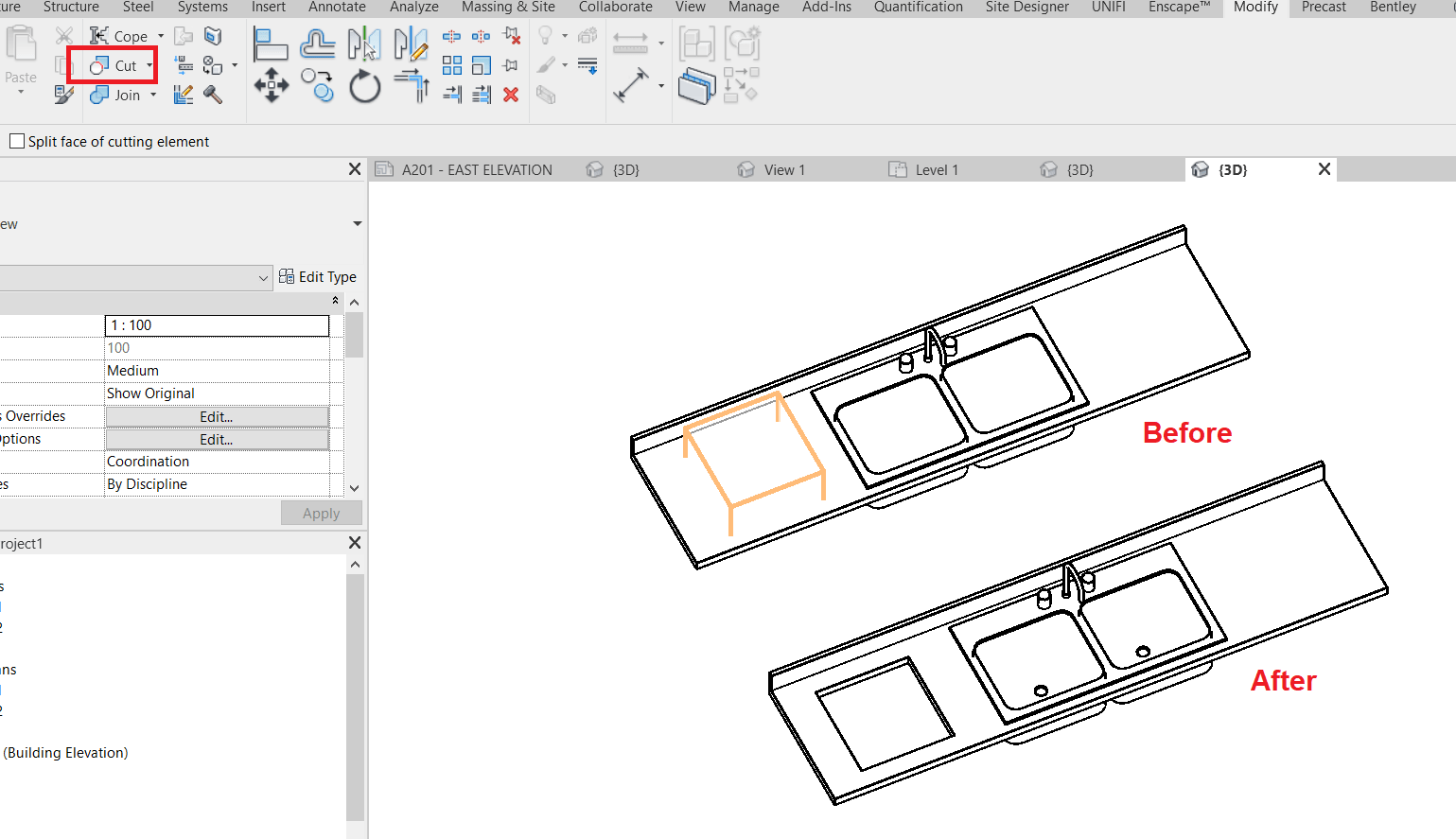
Task: Select the Rotate tool
Action: click(x=364, y=85)
